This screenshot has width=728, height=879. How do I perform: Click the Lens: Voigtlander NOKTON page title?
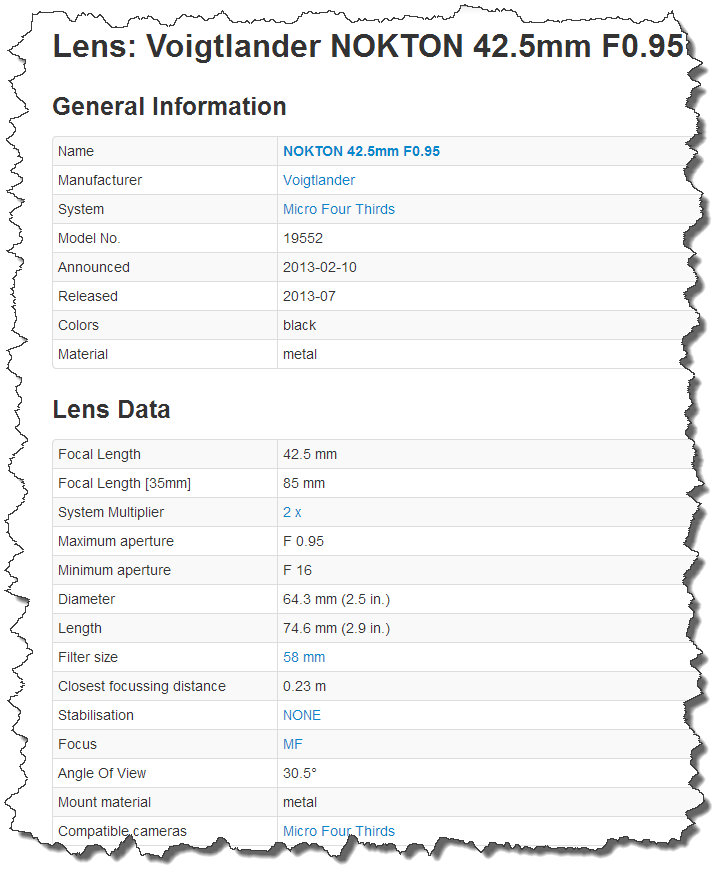(x=368, y=46)
